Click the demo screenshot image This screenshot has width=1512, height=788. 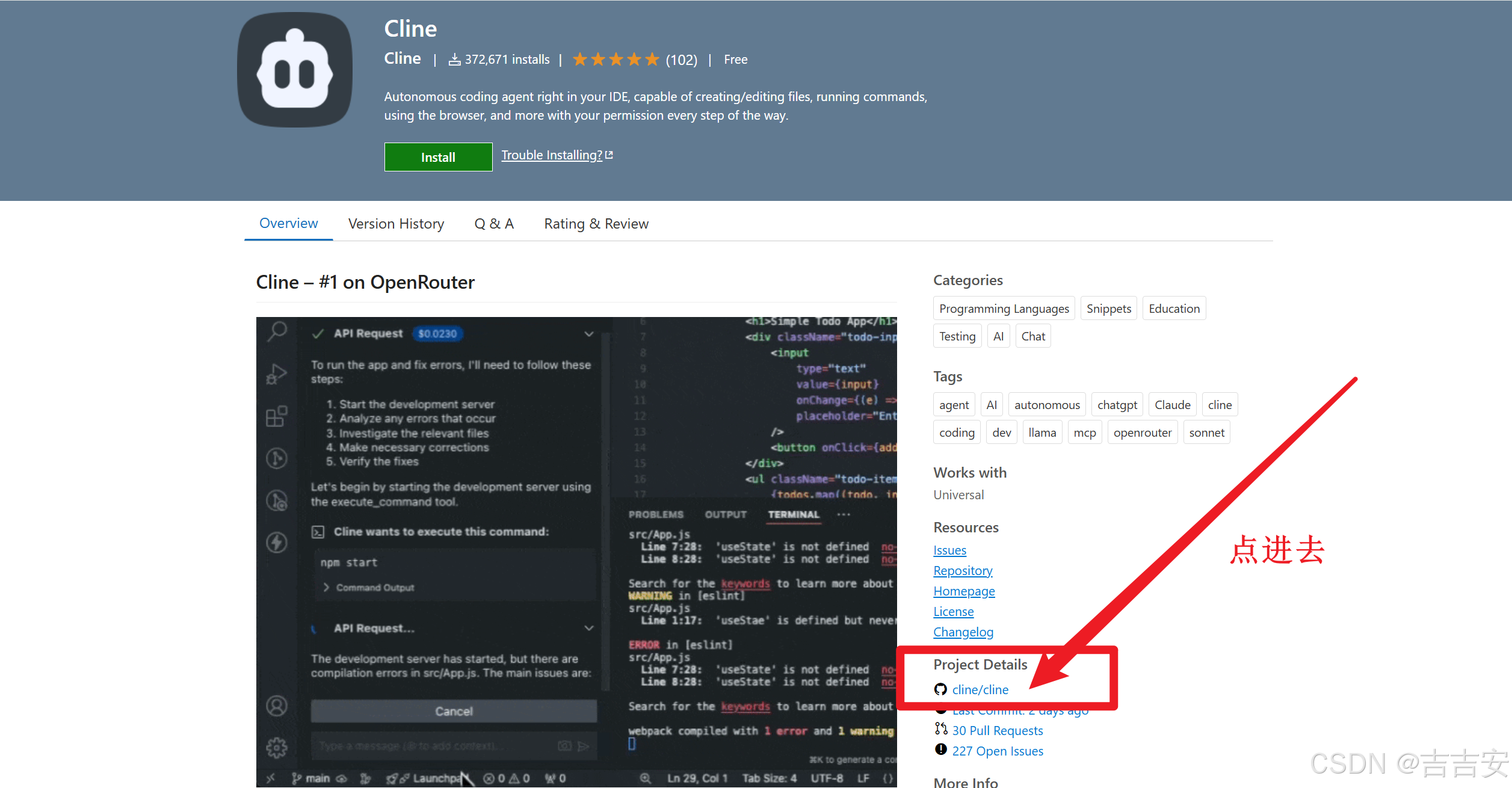[x=576, y=552]
